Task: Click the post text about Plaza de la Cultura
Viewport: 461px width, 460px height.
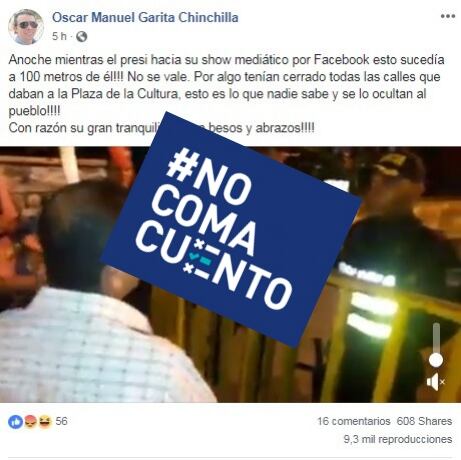Action: tap(226, 94)
